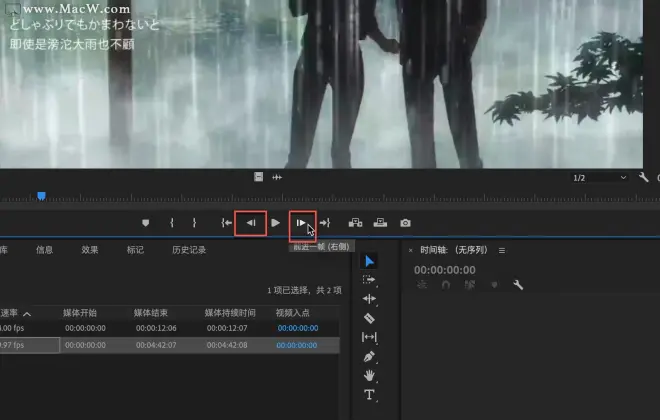Click the sort arrow beside 速率
660x420 pixels.
point(27,314)
